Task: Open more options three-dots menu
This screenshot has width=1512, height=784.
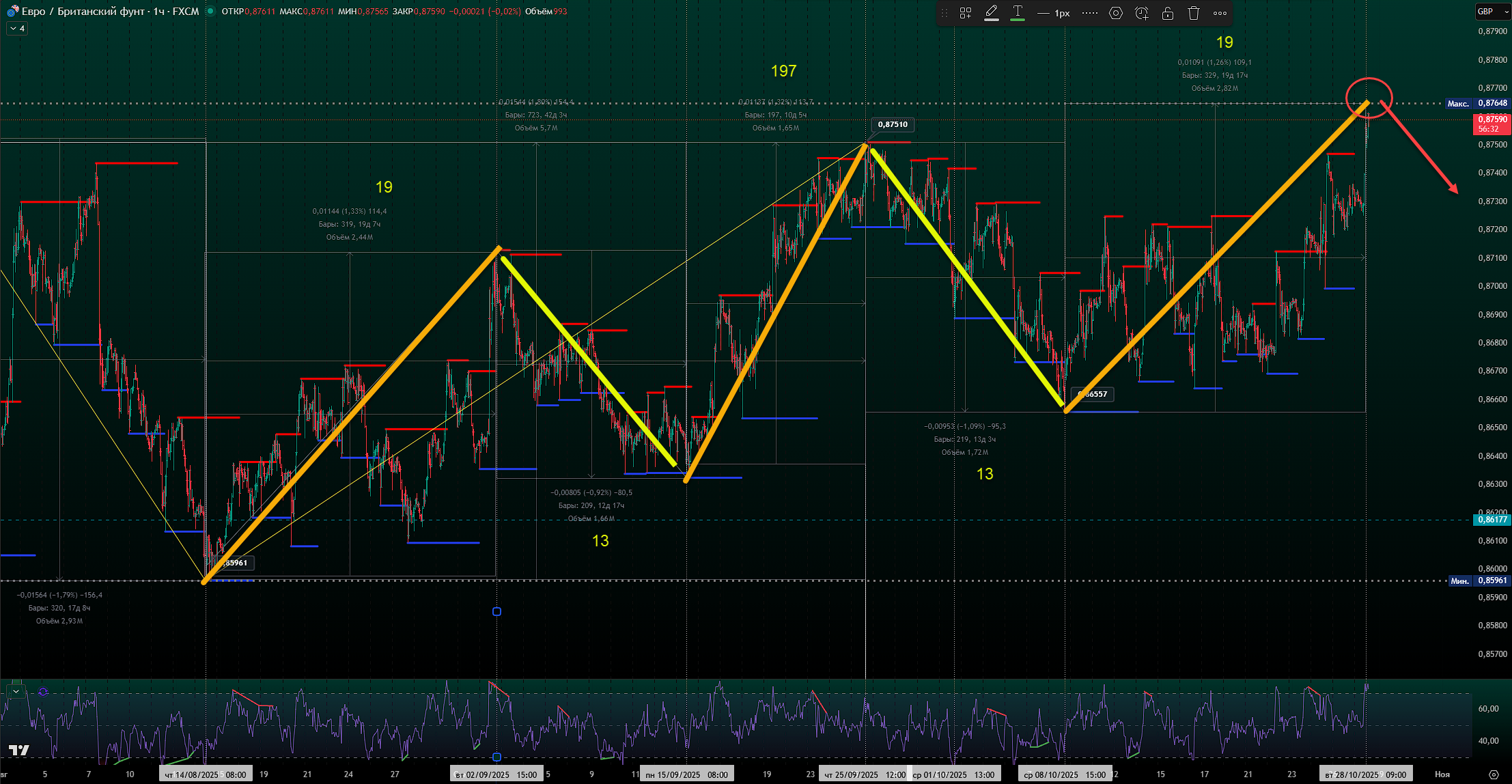Action: click(1220, 13)
